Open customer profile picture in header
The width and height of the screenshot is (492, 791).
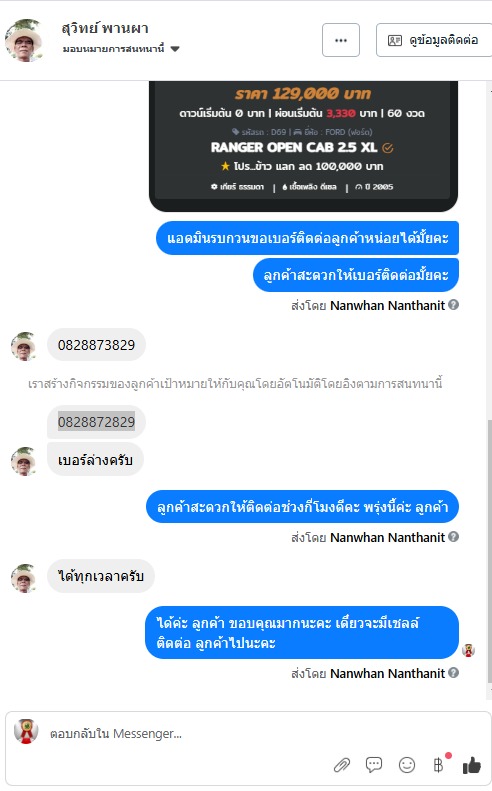(x=23, y=40)
